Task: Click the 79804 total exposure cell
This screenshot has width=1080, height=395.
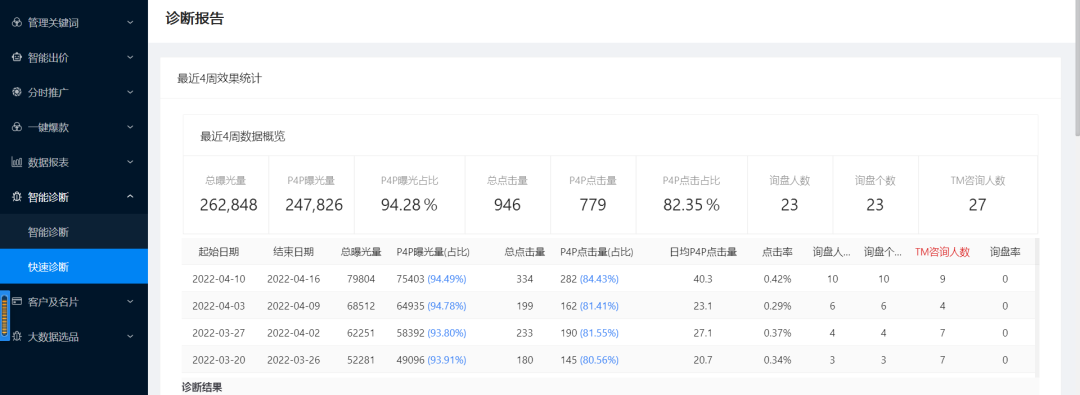Action: click(361, 279)
